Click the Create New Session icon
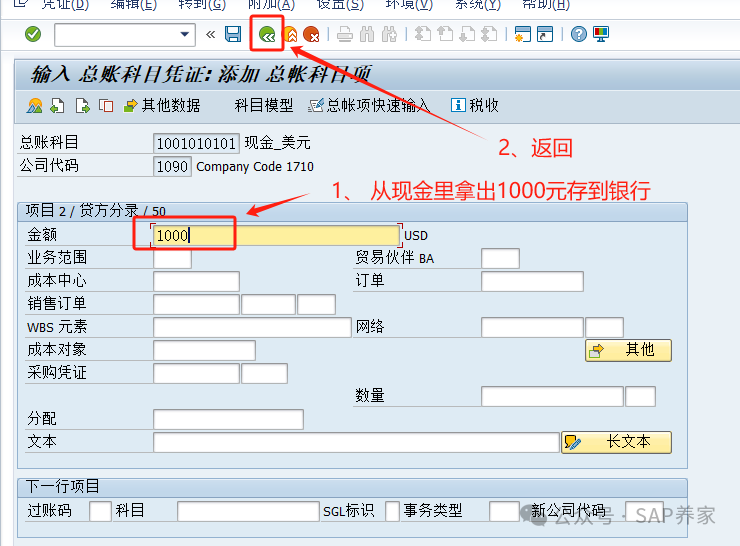 tap(522, 34)
